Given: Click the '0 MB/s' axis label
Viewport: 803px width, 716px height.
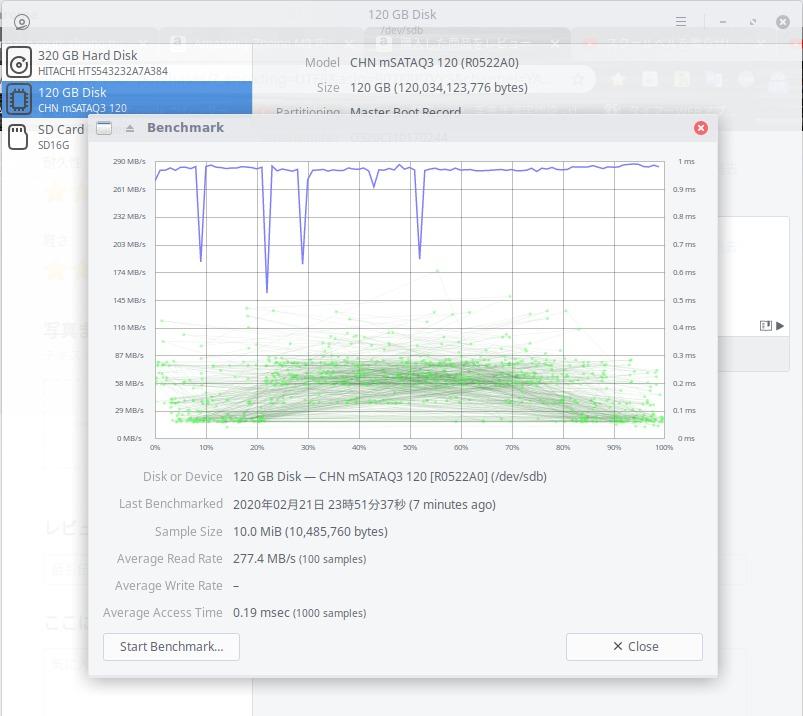Looking at the screenshot, I should tap(129, 438).
